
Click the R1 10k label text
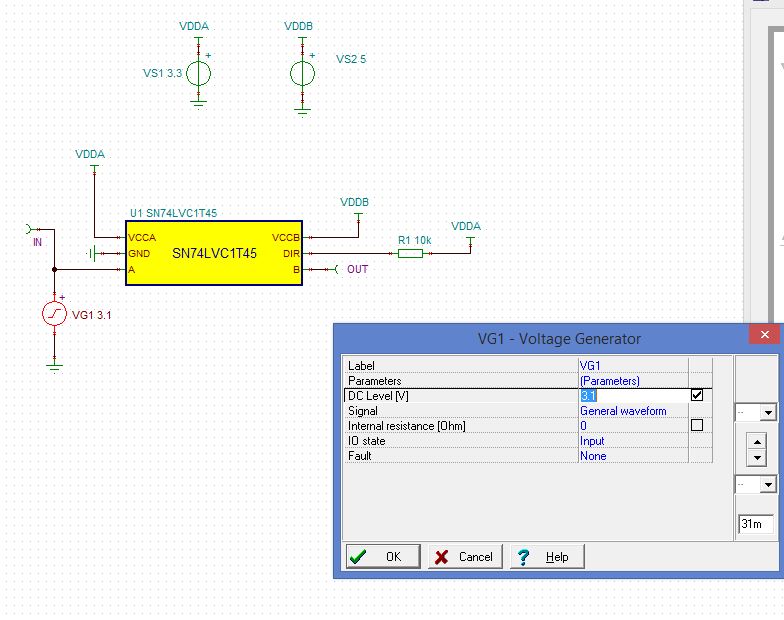414,240
